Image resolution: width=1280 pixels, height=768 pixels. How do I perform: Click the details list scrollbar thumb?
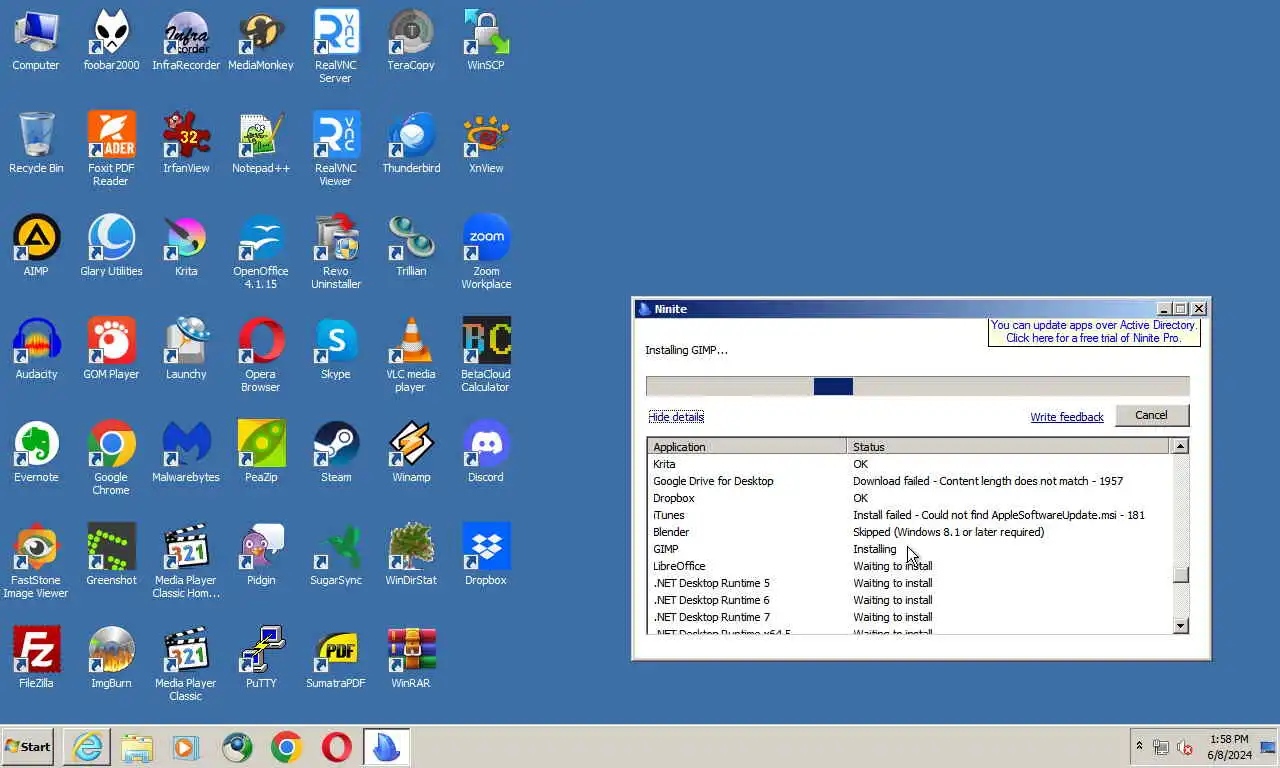(x=1180, y=574)
